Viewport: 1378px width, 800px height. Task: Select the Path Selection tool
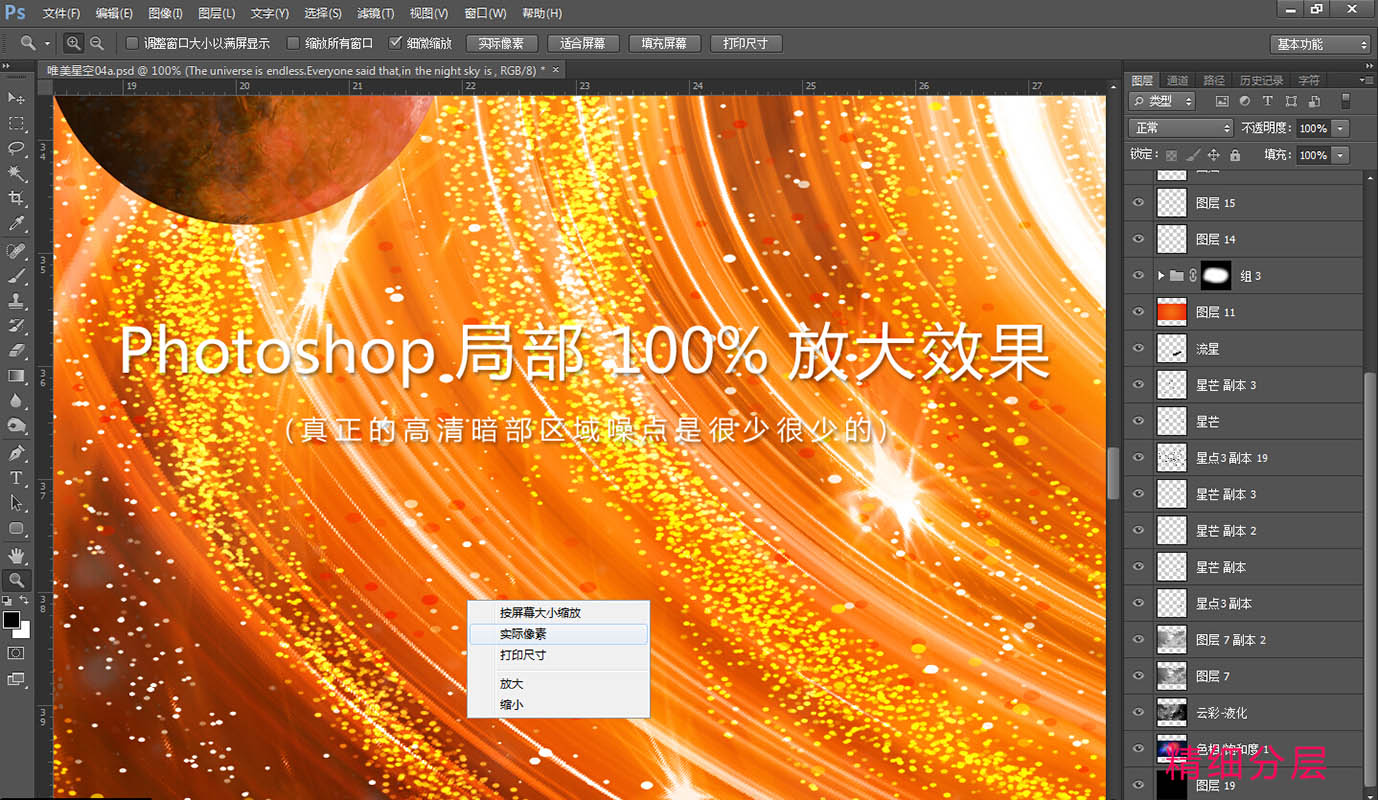16,503
